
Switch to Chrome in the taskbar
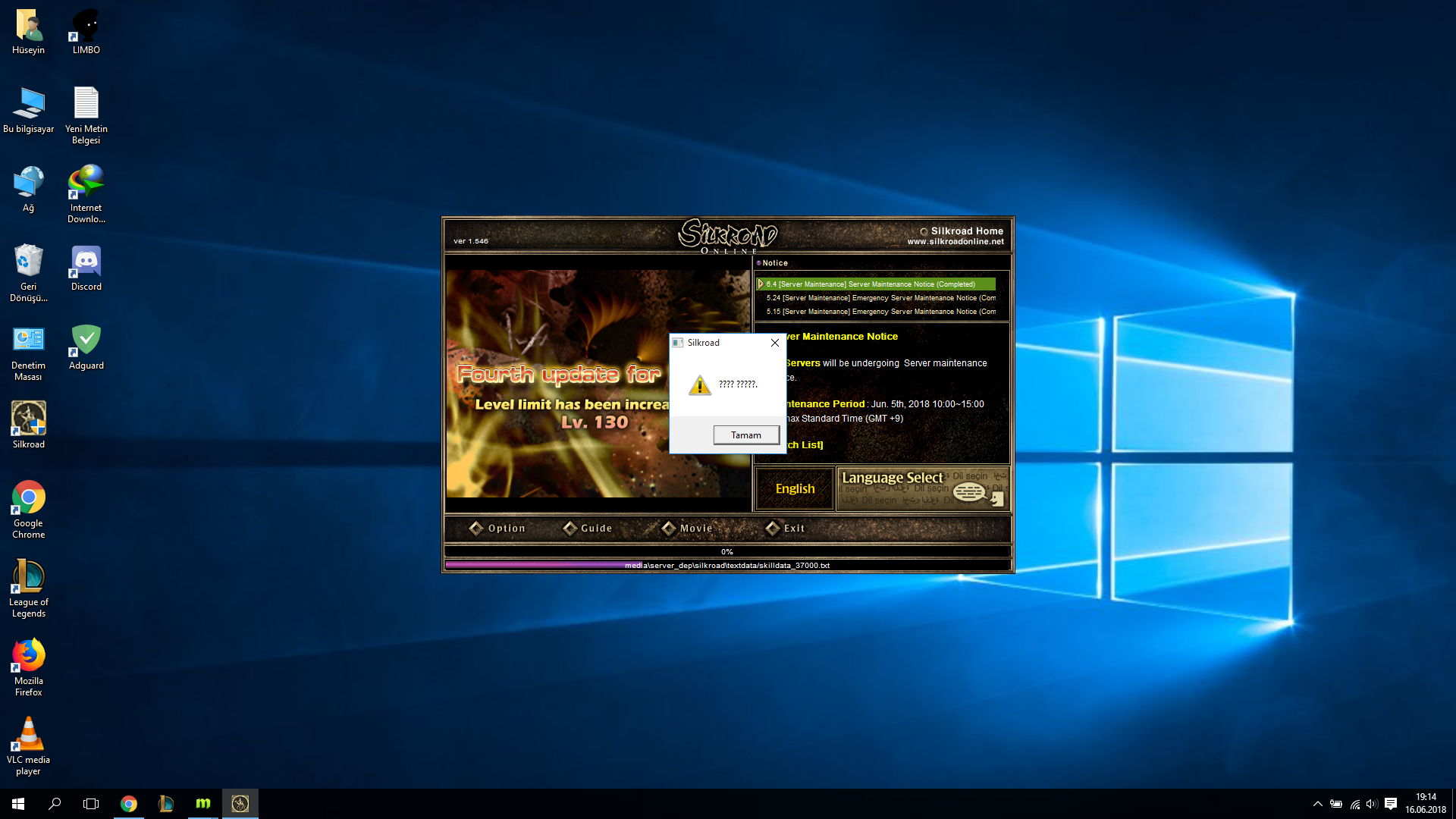point(129,804)
